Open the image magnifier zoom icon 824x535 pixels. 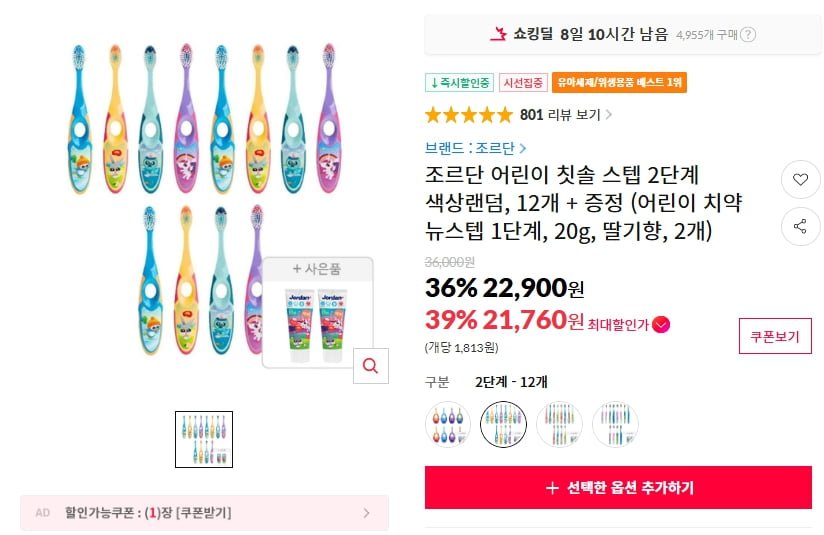click(370, 366)
